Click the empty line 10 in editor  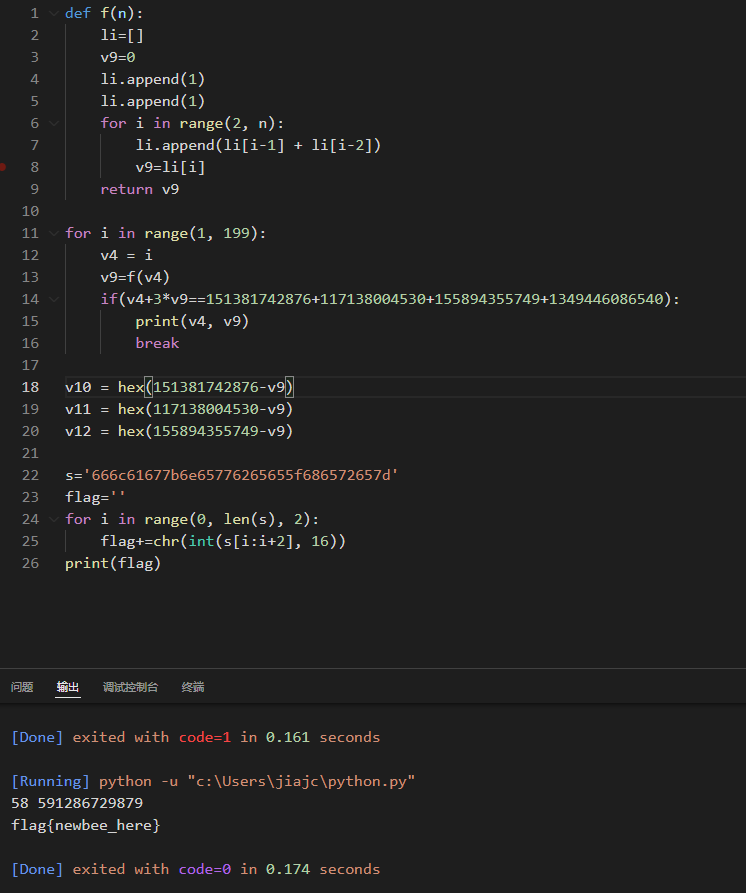[300, 212]
